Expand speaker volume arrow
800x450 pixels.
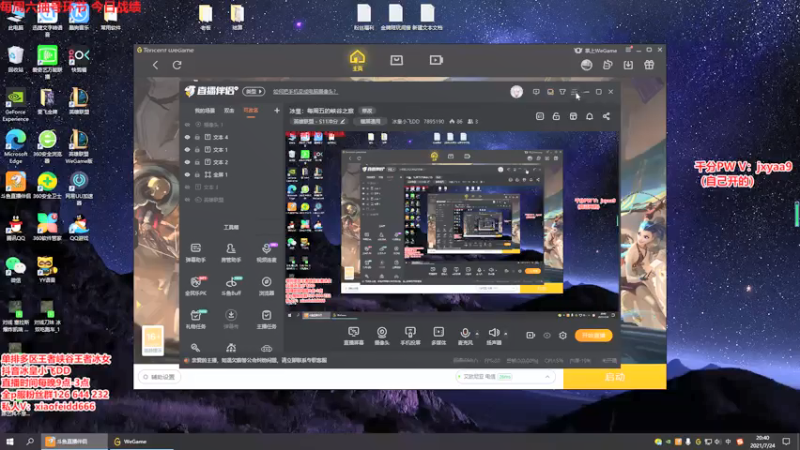coord(506,334)
